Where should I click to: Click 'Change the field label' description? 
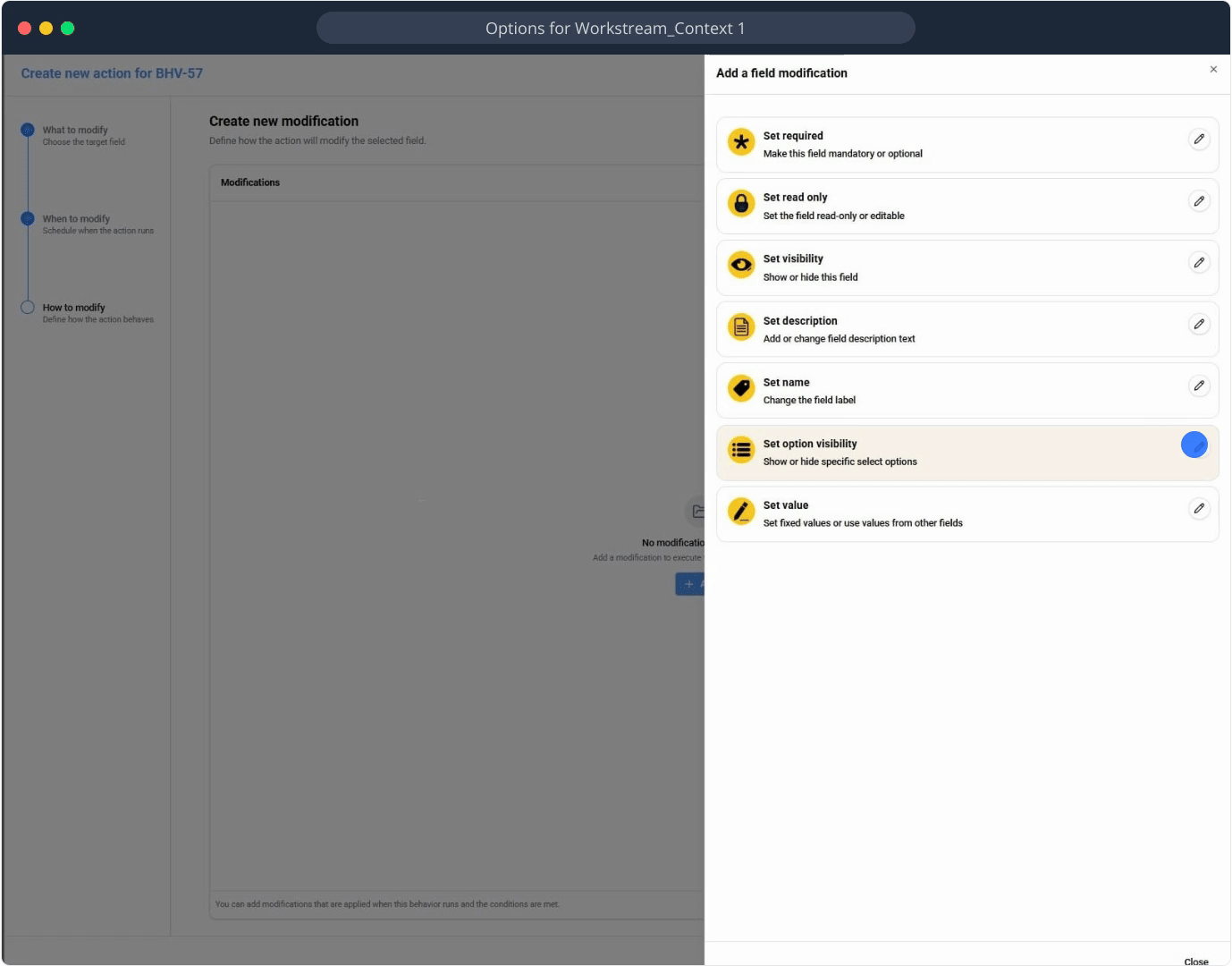(809, 401)
